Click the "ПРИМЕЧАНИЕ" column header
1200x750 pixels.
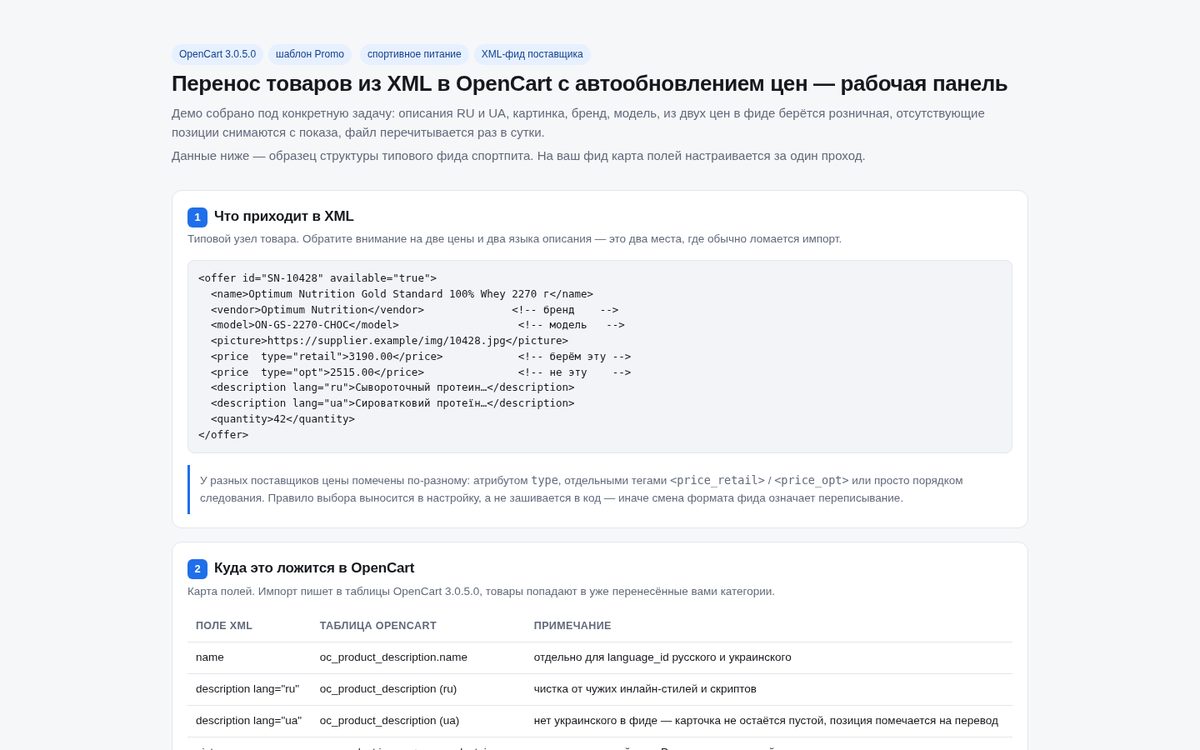pyautogui.click(x=572, y=626)
